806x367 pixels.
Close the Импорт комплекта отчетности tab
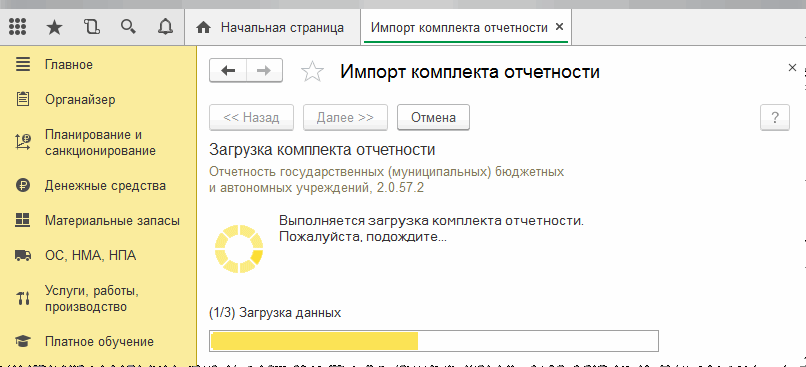click(560, 27)
